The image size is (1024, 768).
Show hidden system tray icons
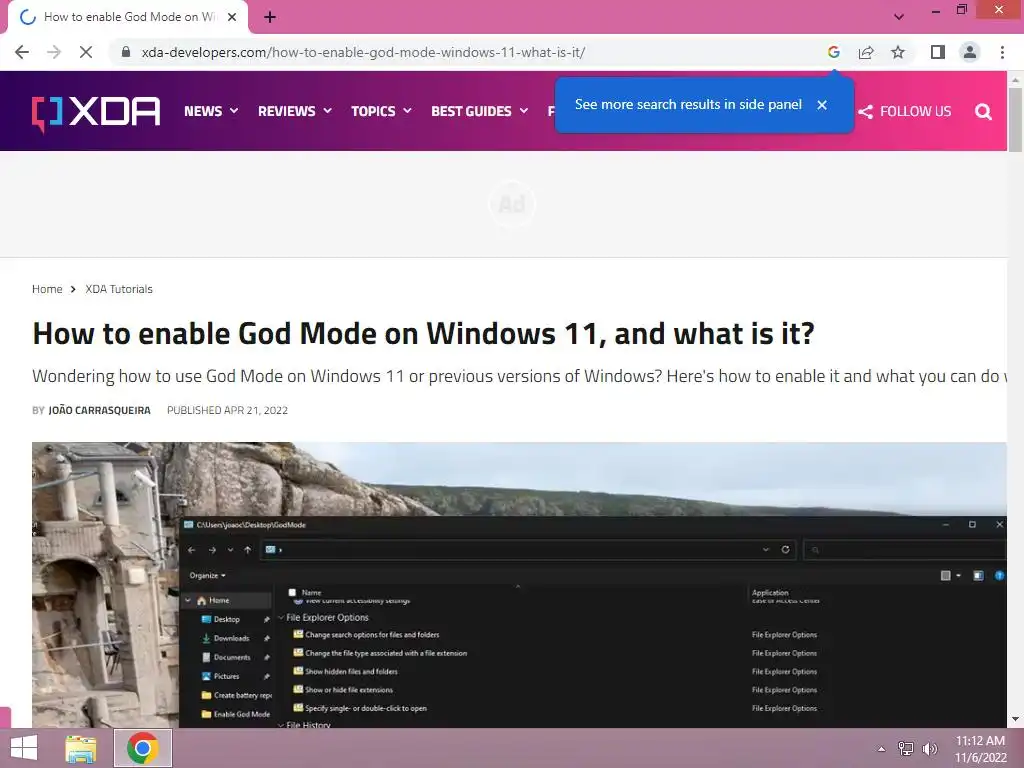click(x=881, y=749)
